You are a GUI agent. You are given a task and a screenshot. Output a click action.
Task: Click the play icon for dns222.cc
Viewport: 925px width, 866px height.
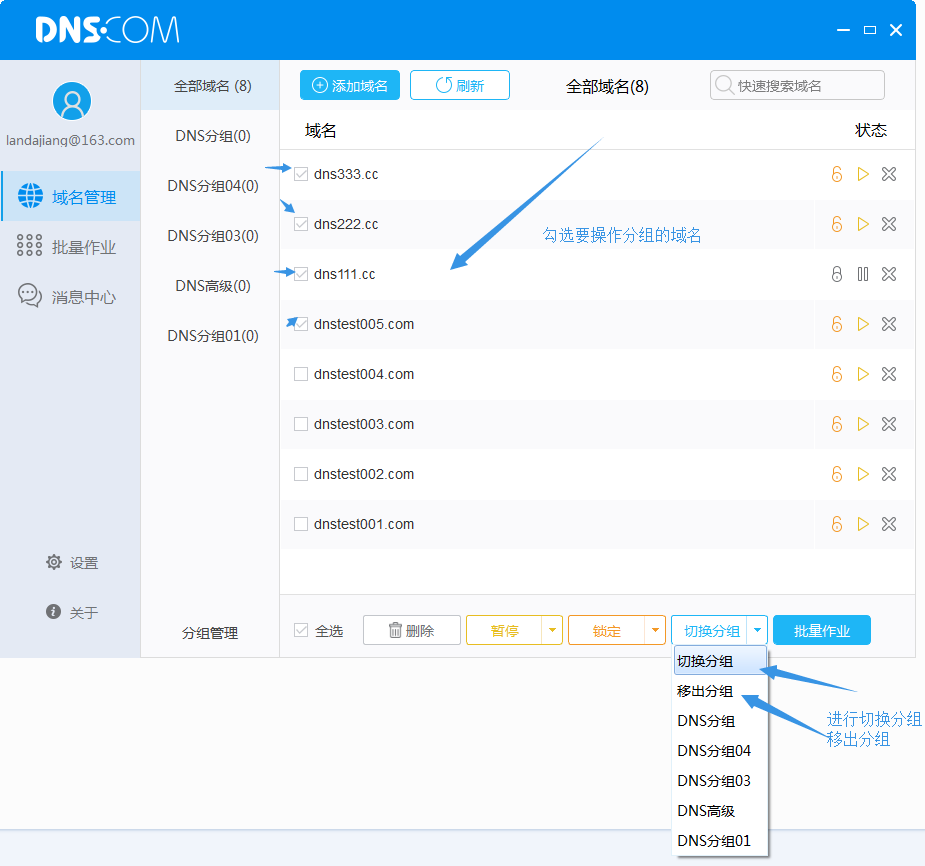click(863, 224)
